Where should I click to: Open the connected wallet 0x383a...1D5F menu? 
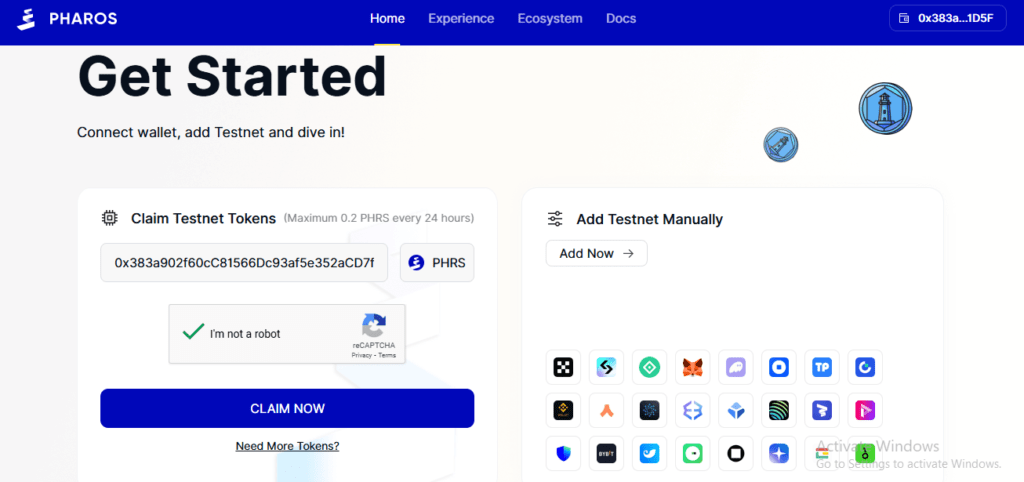(x=946, y=19)
